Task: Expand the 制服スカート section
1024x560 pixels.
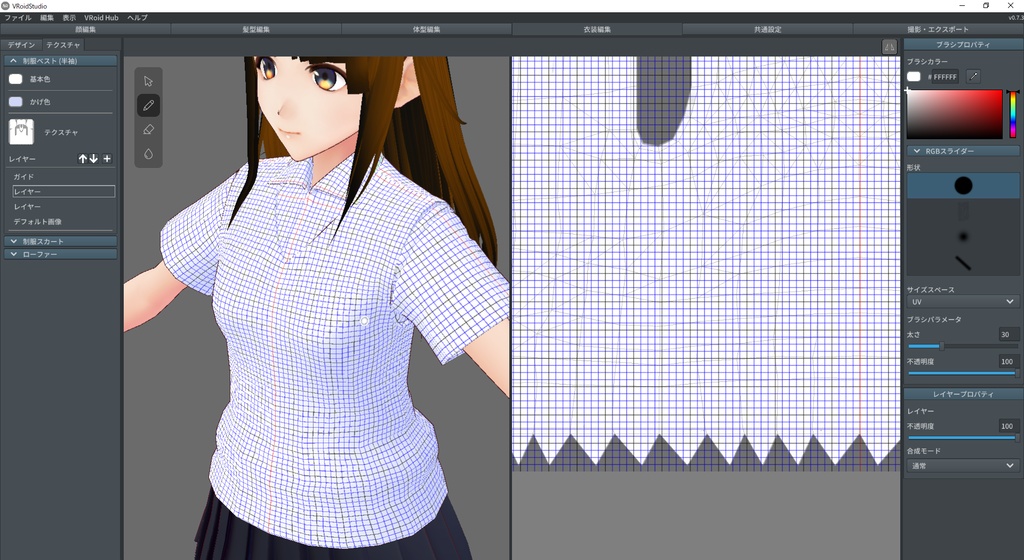Action: coord(61,241)
